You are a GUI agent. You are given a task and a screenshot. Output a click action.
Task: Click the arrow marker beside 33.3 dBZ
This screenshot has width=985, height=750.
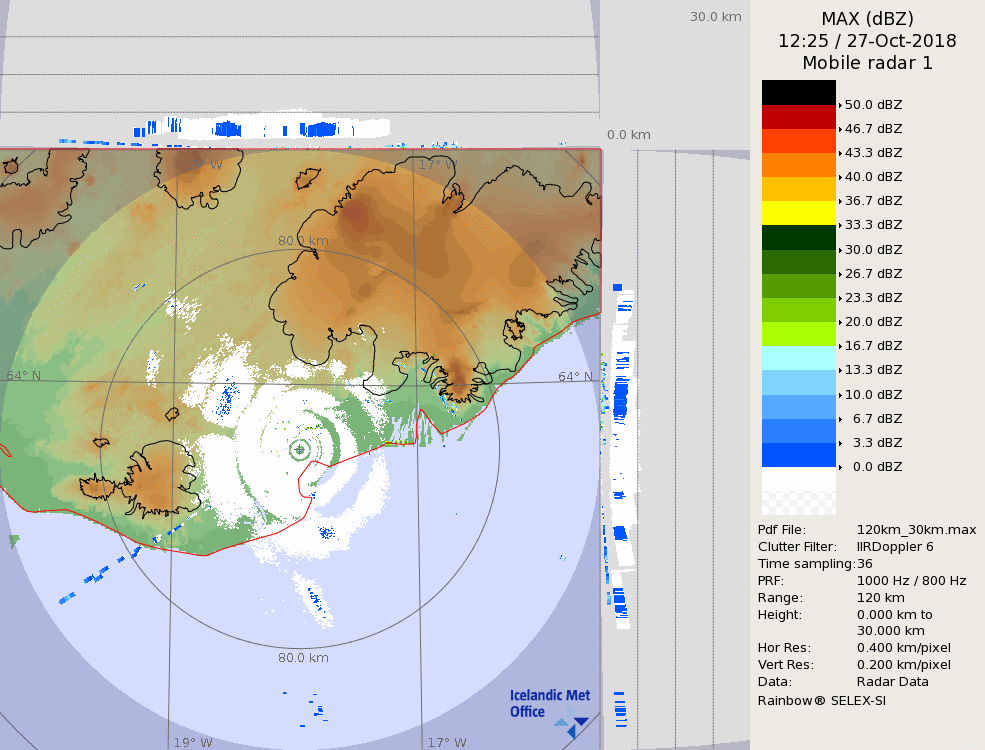840,225
